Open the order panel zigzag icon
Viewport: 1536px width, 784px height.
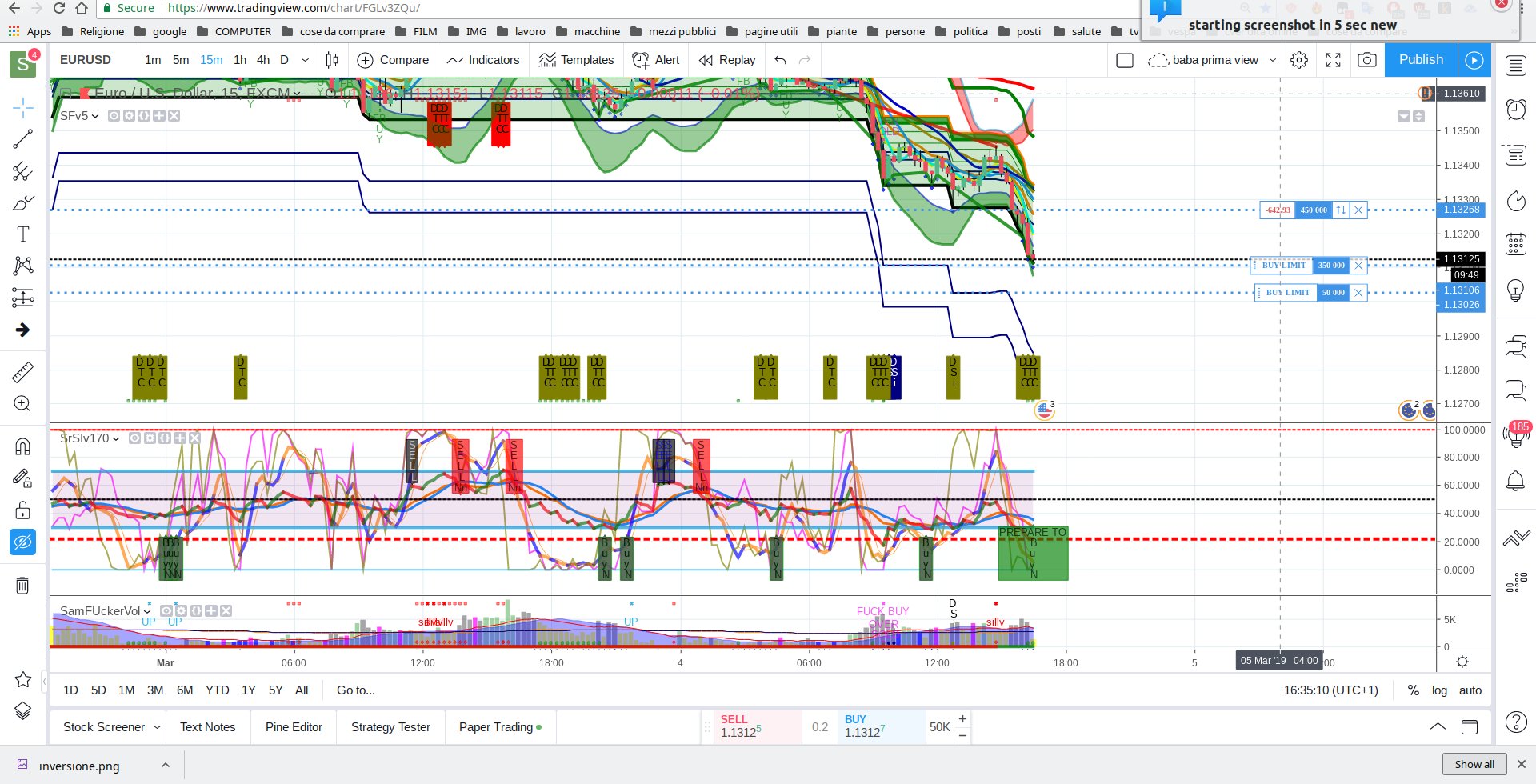pos(1516,538)
